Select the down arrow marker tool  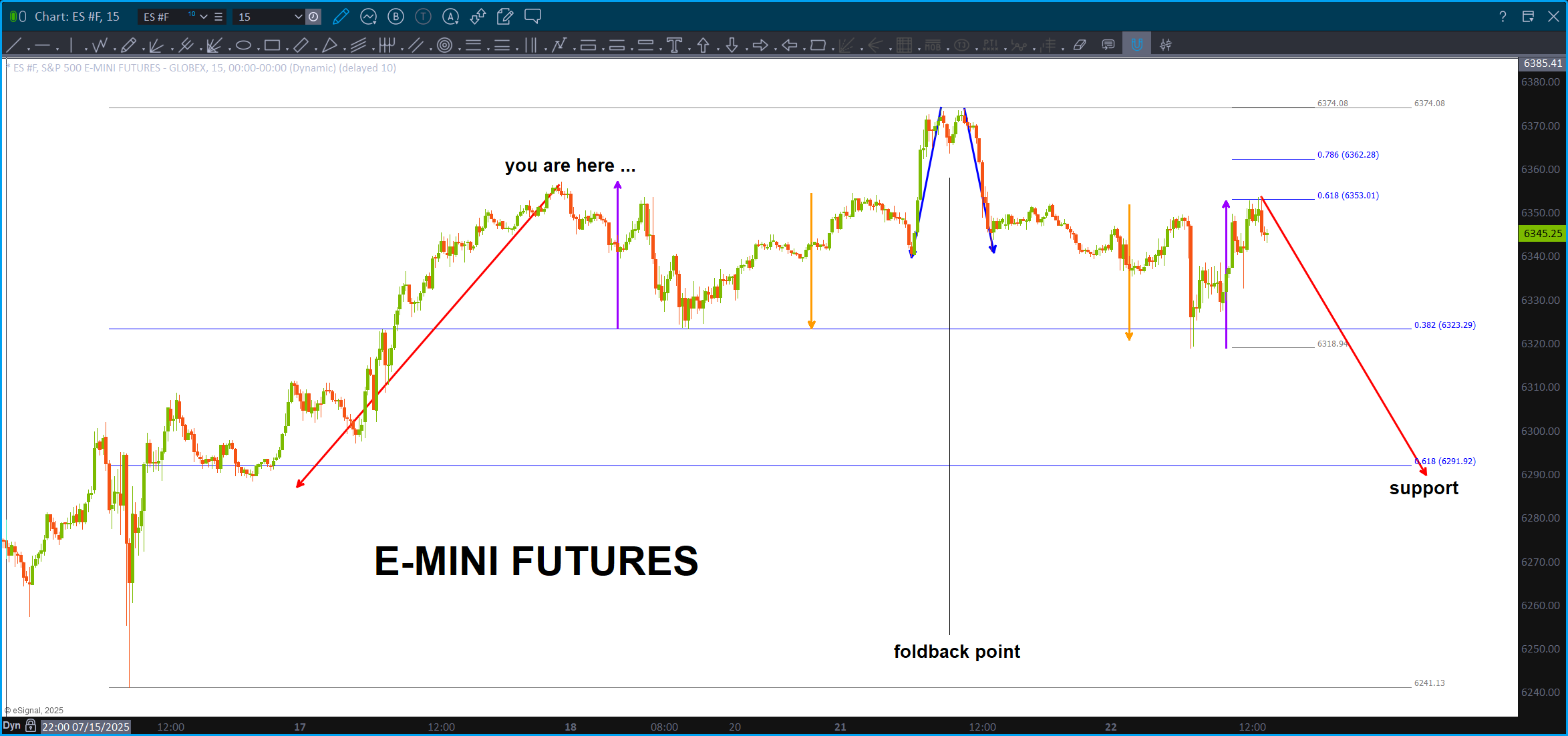(x=732, y=45)
